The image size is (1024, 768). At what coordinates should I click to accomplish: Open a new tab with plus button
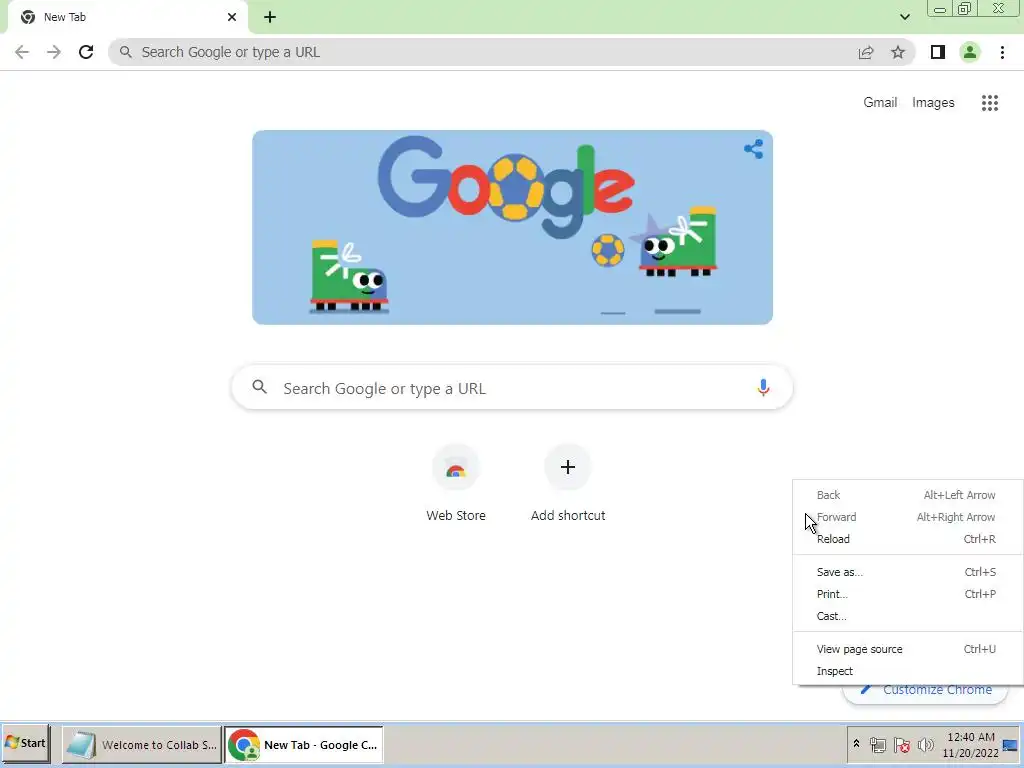(270, 17)
